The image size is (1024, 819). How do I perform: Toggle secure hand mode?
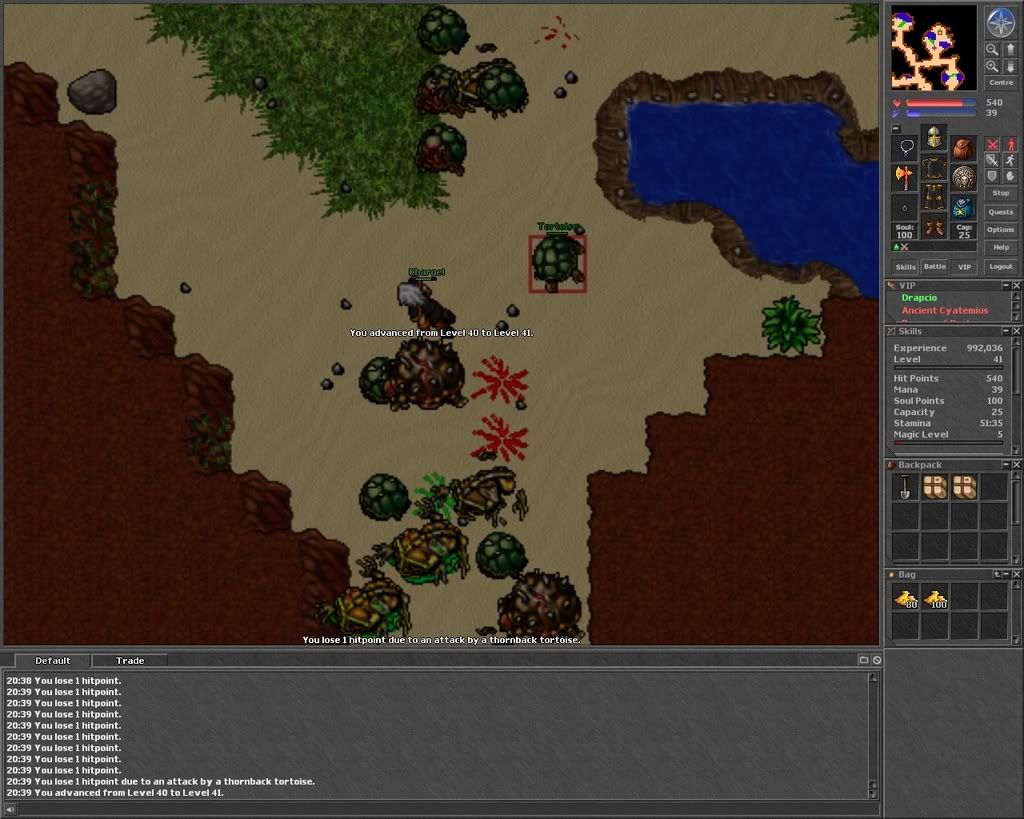tap(1010, 176)
